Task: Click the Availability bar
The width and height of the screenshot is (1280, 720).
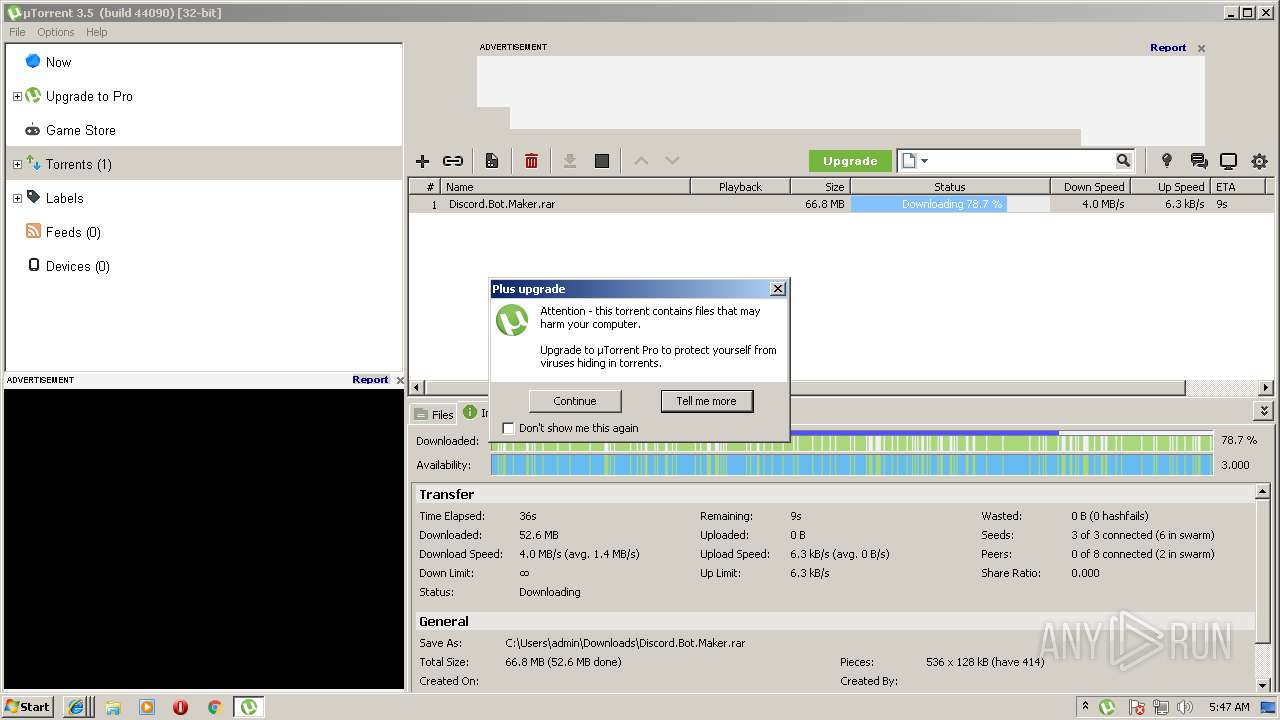Action: click(x=851, y=465)
